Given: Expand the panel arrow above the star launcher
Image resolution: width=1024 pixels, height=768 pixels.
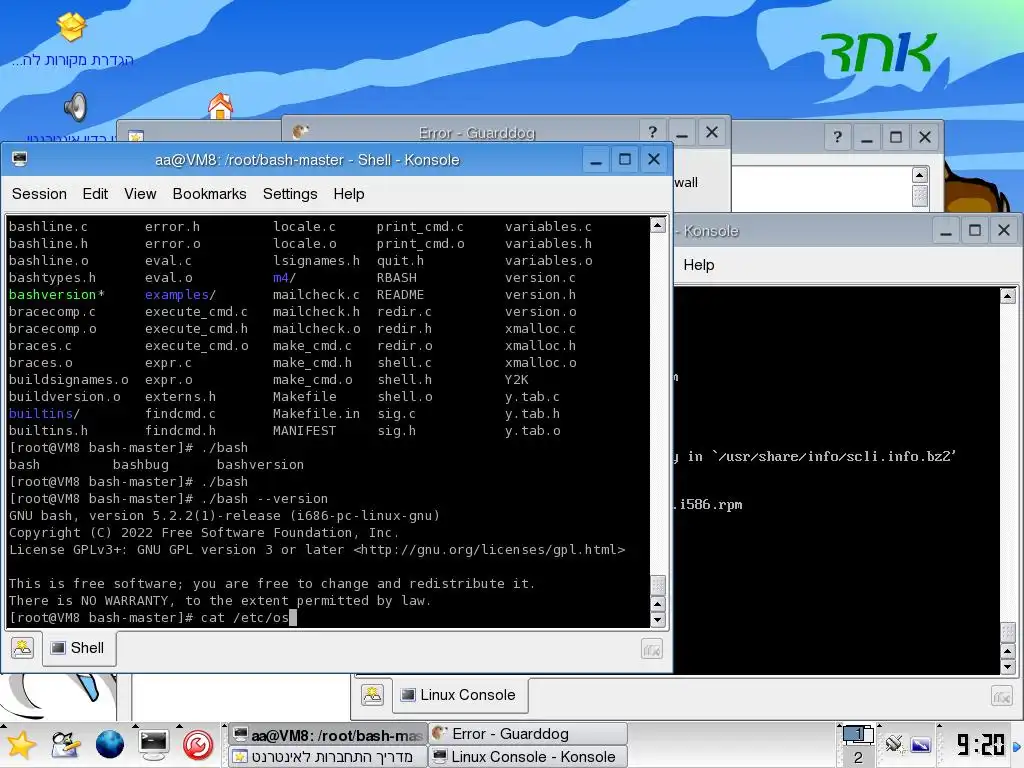Looking at the screenshot, I should pos(4,725).
